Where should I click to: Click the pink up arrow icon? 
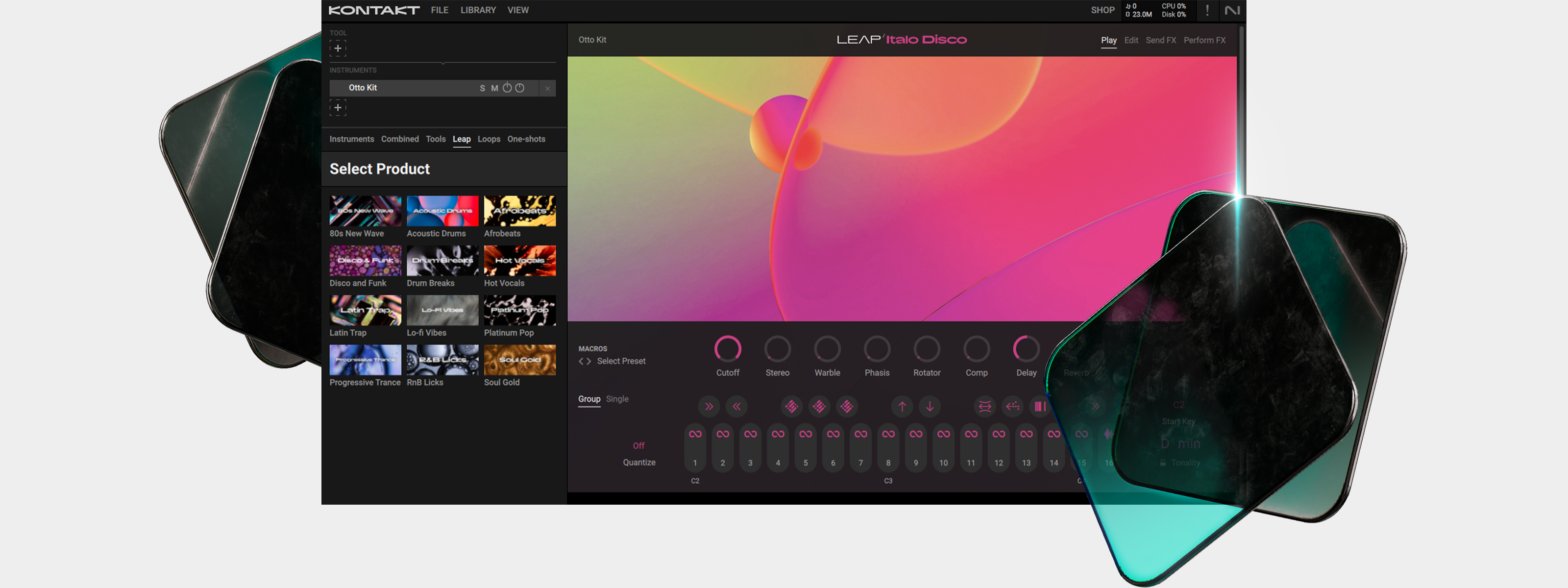pos(902,407)
